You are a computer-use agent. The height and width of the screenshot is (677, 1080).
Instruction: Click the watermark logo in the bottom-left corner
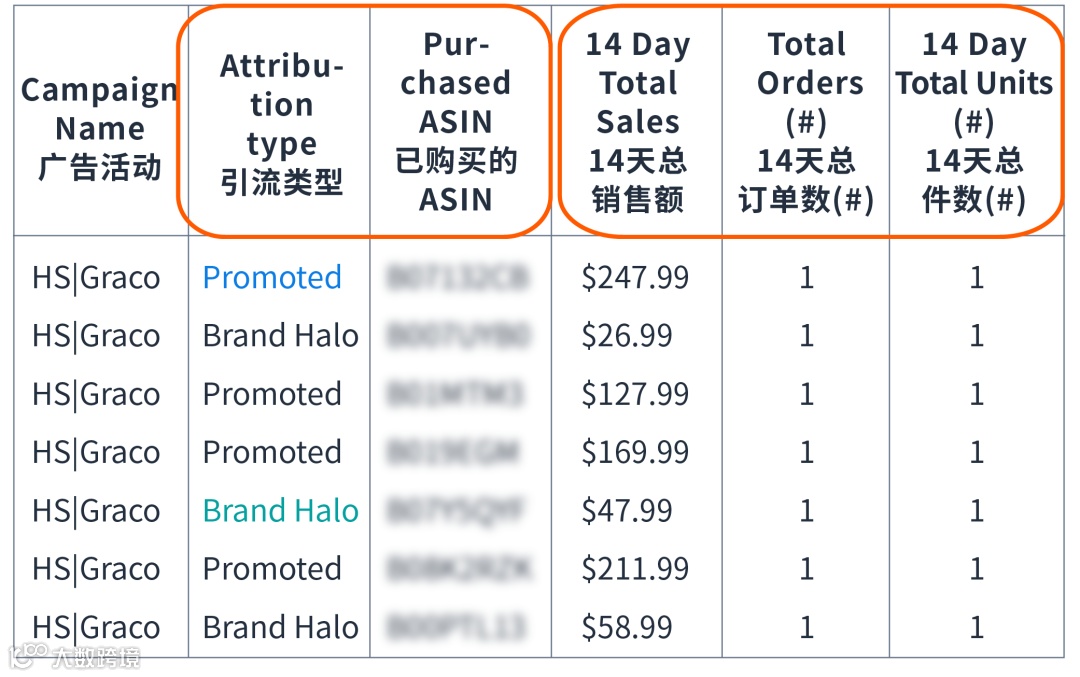pyautogui.click(x=74, y=656)
